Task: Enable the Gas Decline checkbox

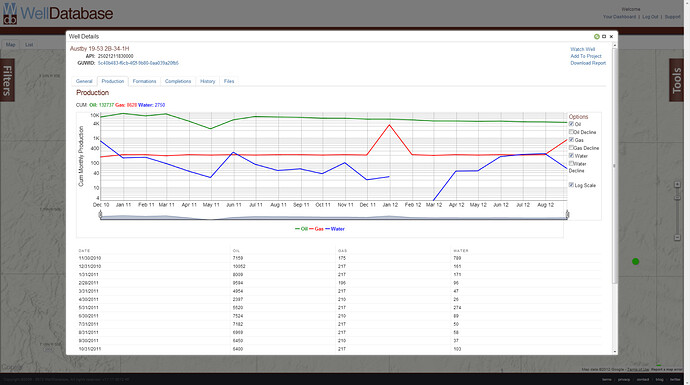Action: (x=571, y=148)
